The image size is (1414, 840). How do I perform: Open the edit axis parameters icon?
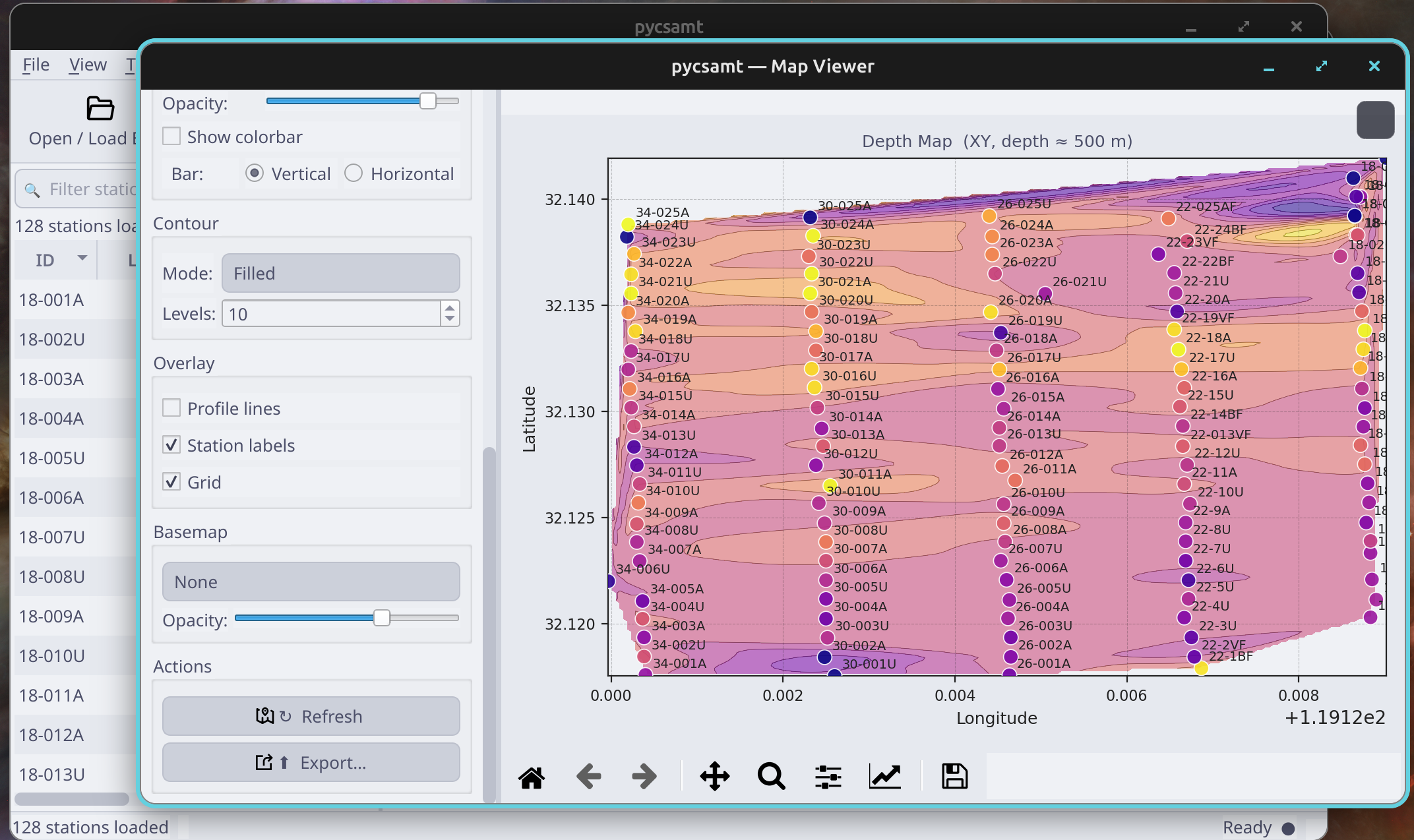[x=884, y=777]
